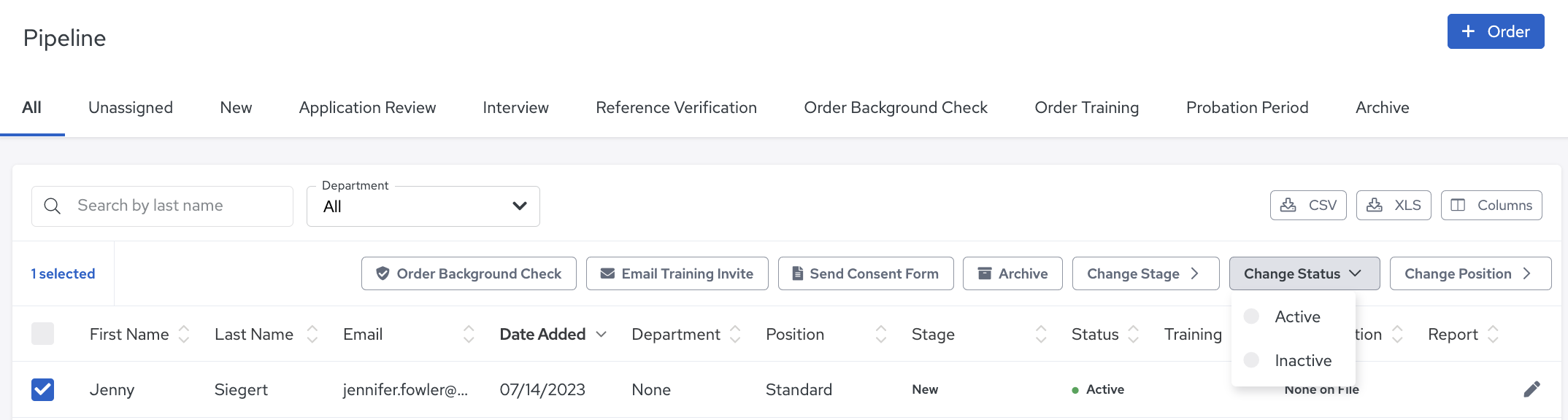Image resolution: width=1568 pixels, height=420 pixels.
Task: Click the last name Siegert cell
Action: pos(241,389)
